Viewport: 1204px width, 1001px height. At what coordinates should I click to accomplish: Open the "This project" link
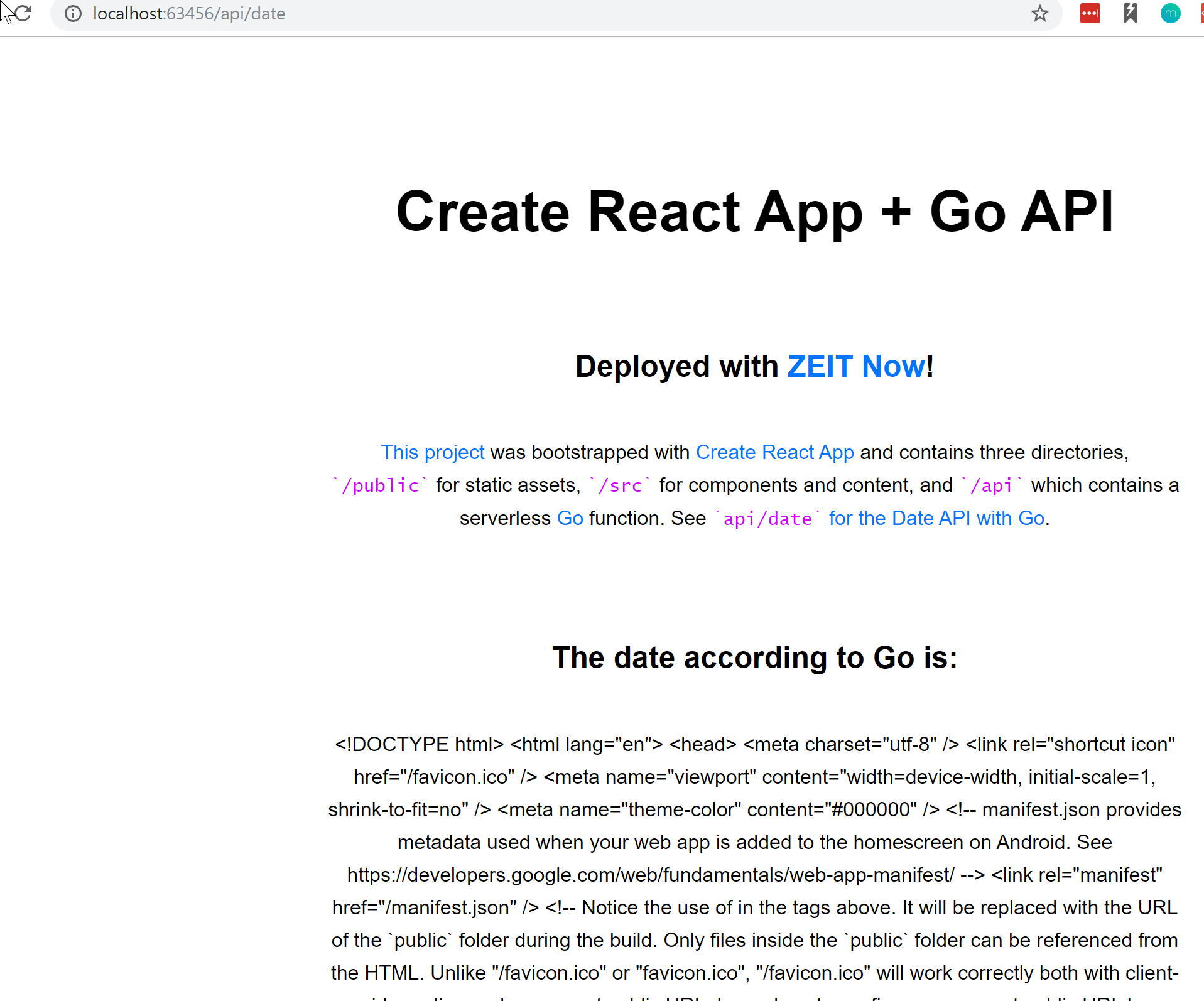click(x=432, y=452)
